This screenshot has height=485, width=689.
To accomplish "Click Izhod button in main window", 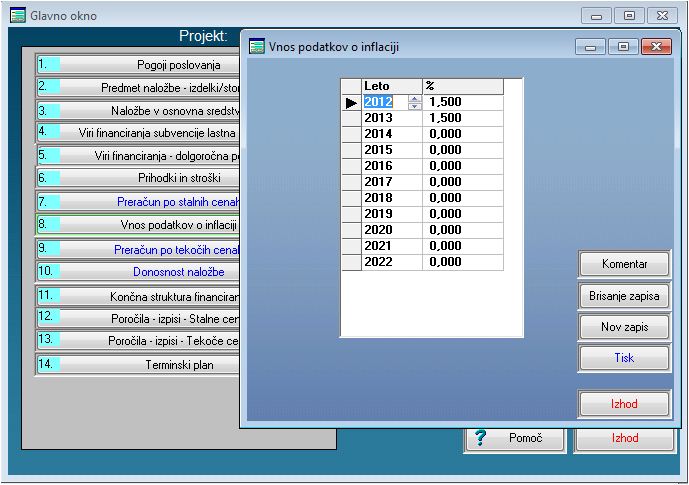I will [x=624, y=438].
